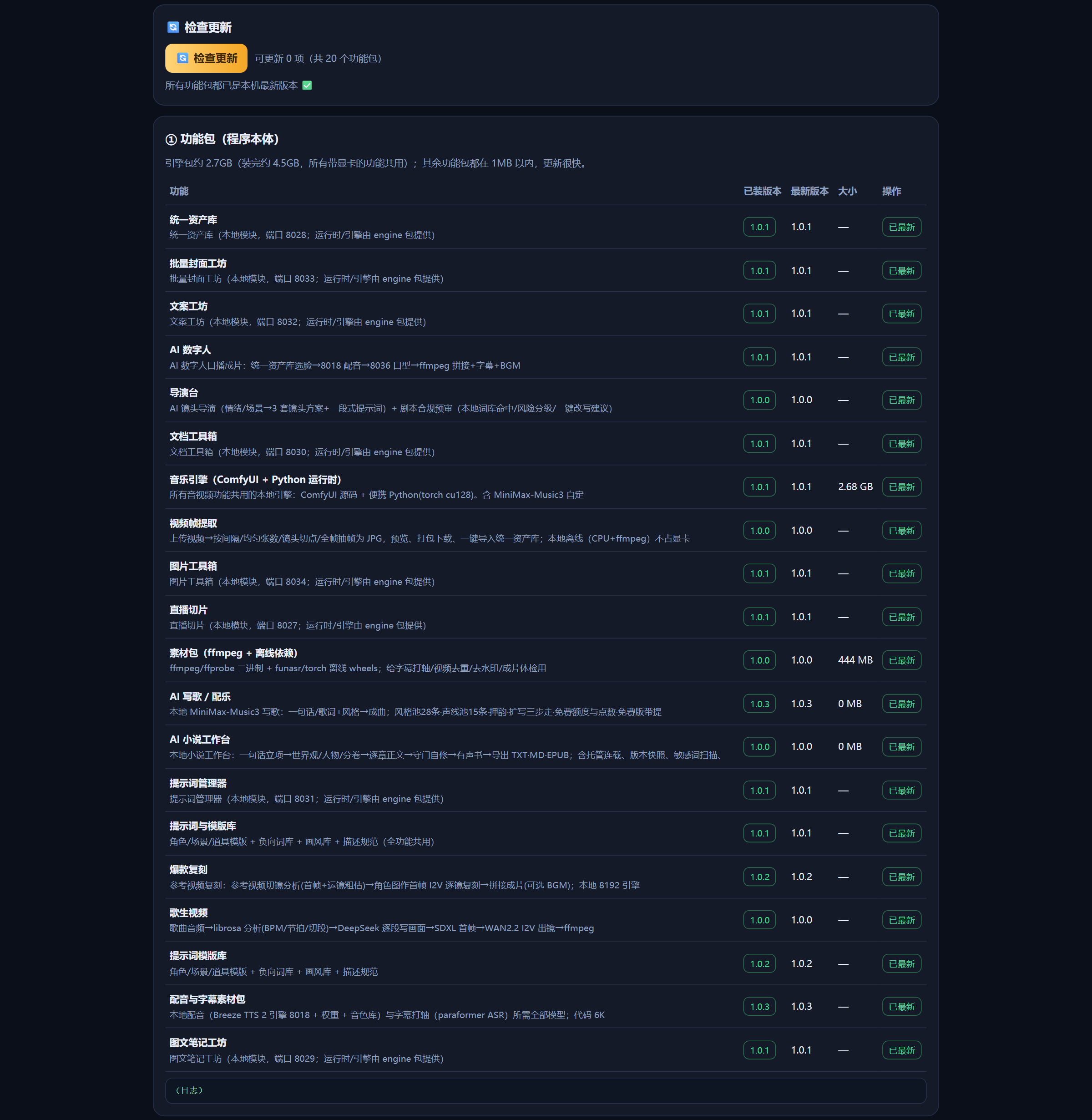Click the 已装版本 column header
Screen dimensions: 1092x1120
[x=762, y=191]
